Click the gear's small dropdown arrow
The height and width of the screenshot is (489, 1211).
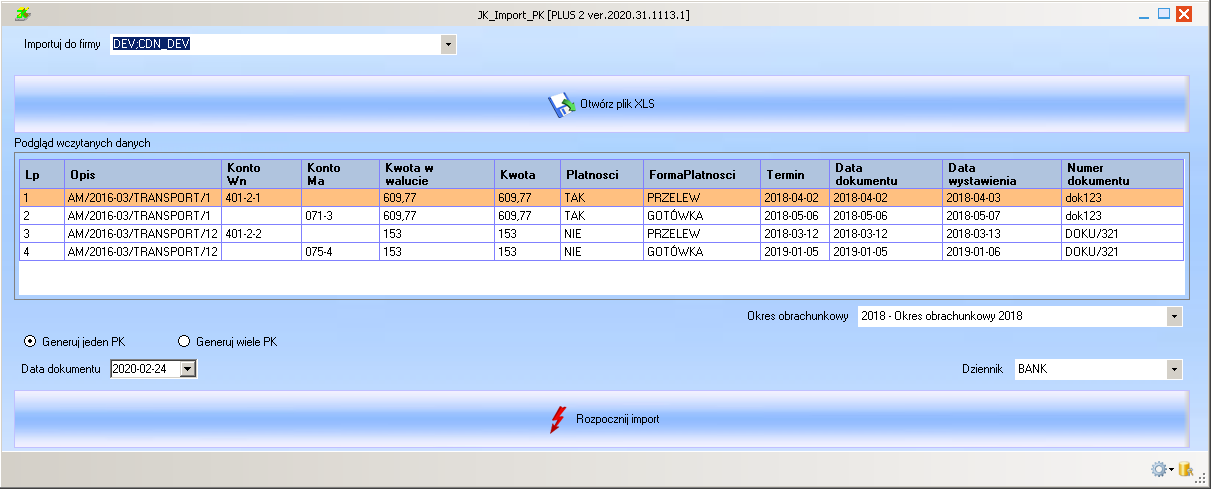pos(1171,470)
